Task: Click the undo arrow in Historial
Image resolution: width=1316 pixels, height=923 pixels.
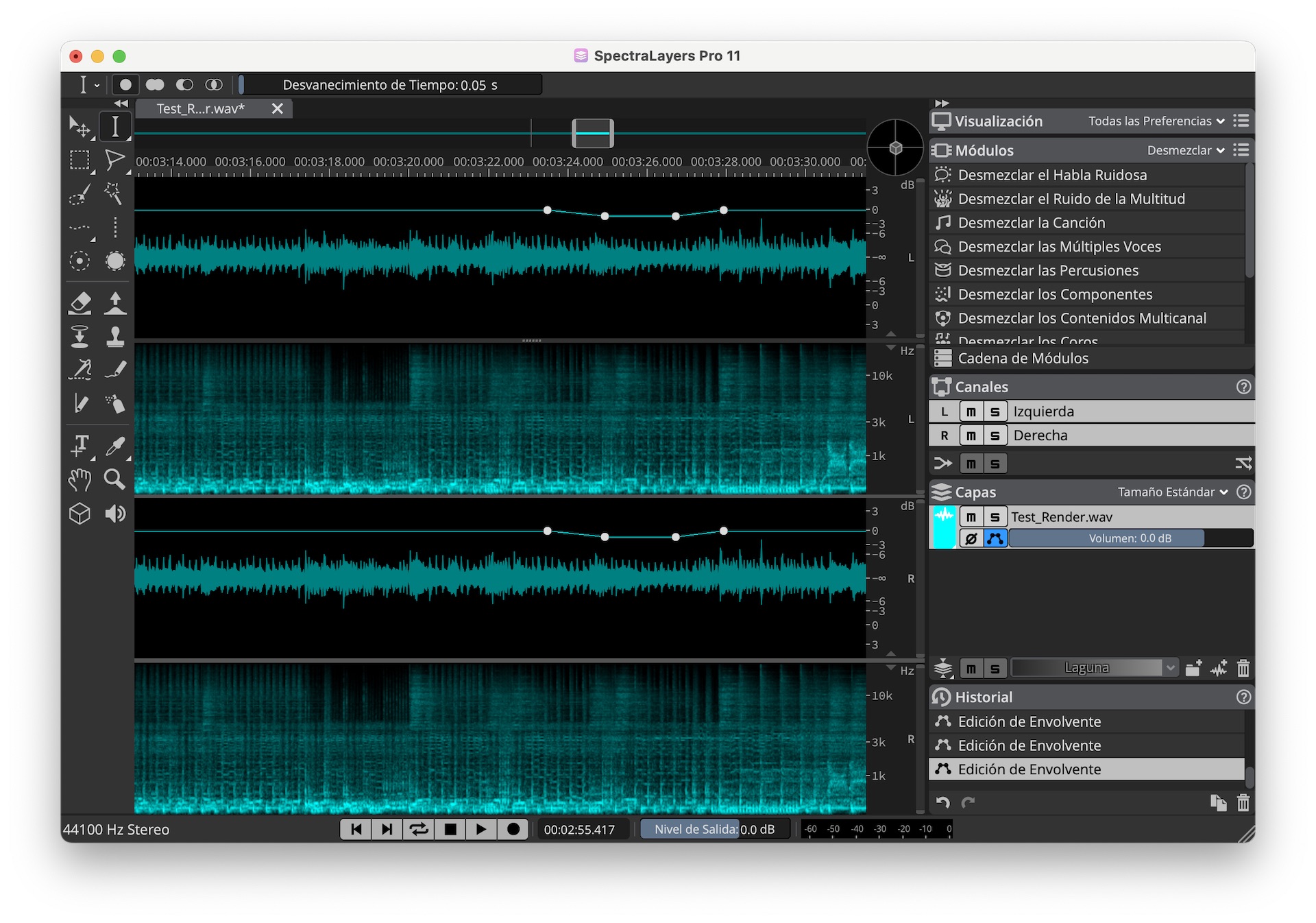Action: click(943, 802)
